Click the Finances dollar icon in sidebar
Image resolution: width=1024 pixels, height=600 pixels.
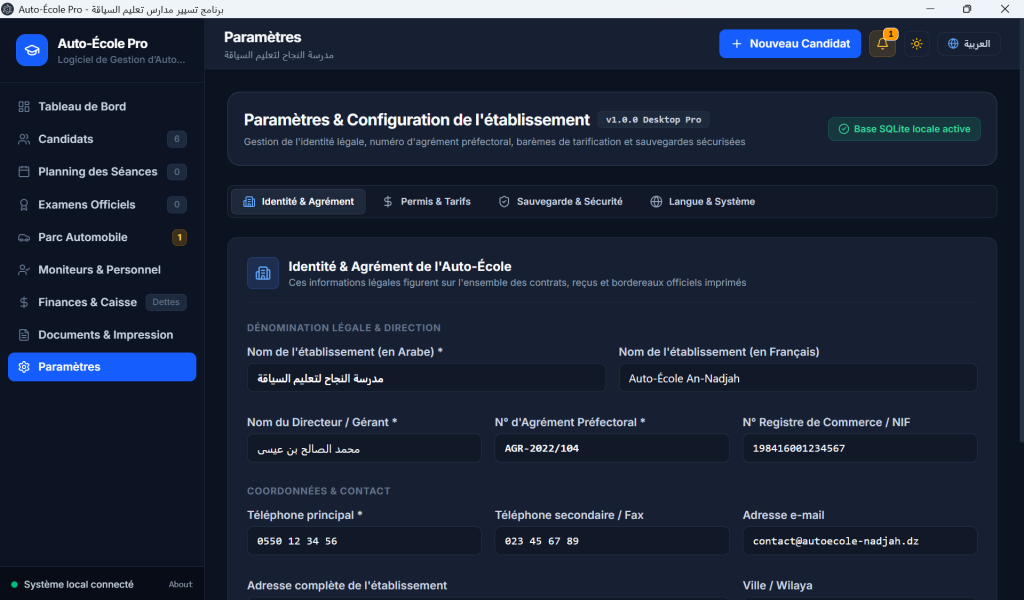pyautogui.click(x=24, y=302)
